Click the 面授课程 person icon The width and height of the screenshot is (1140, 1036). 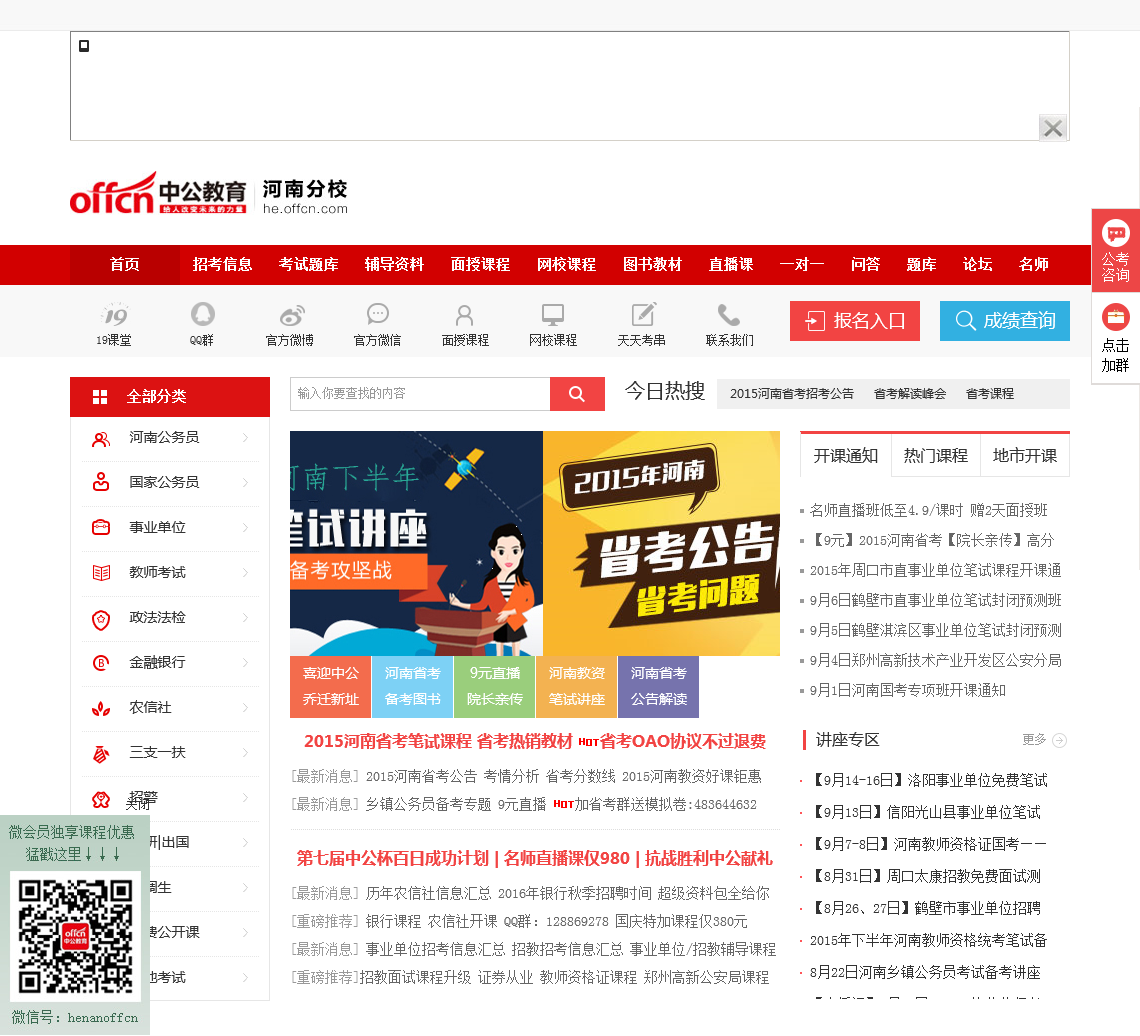point(465,315)
